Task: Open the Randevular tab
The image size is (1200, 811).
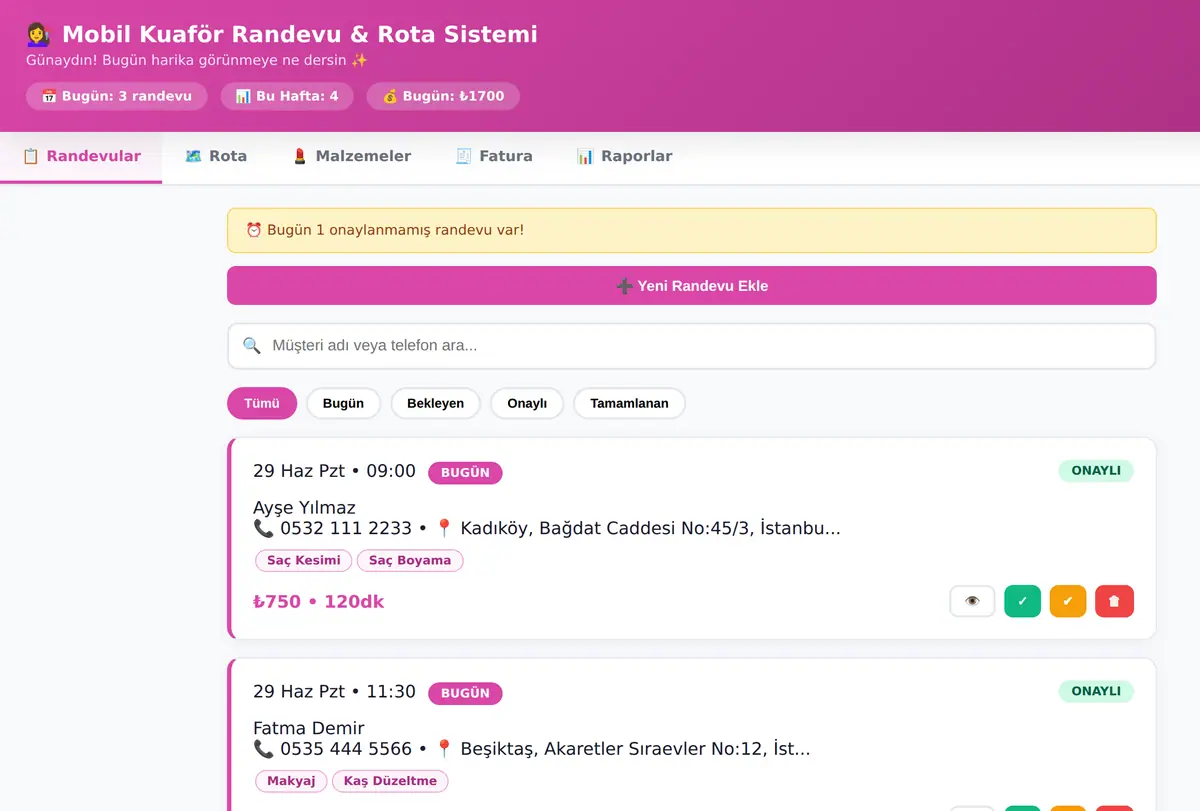Action: coord(81,157)
